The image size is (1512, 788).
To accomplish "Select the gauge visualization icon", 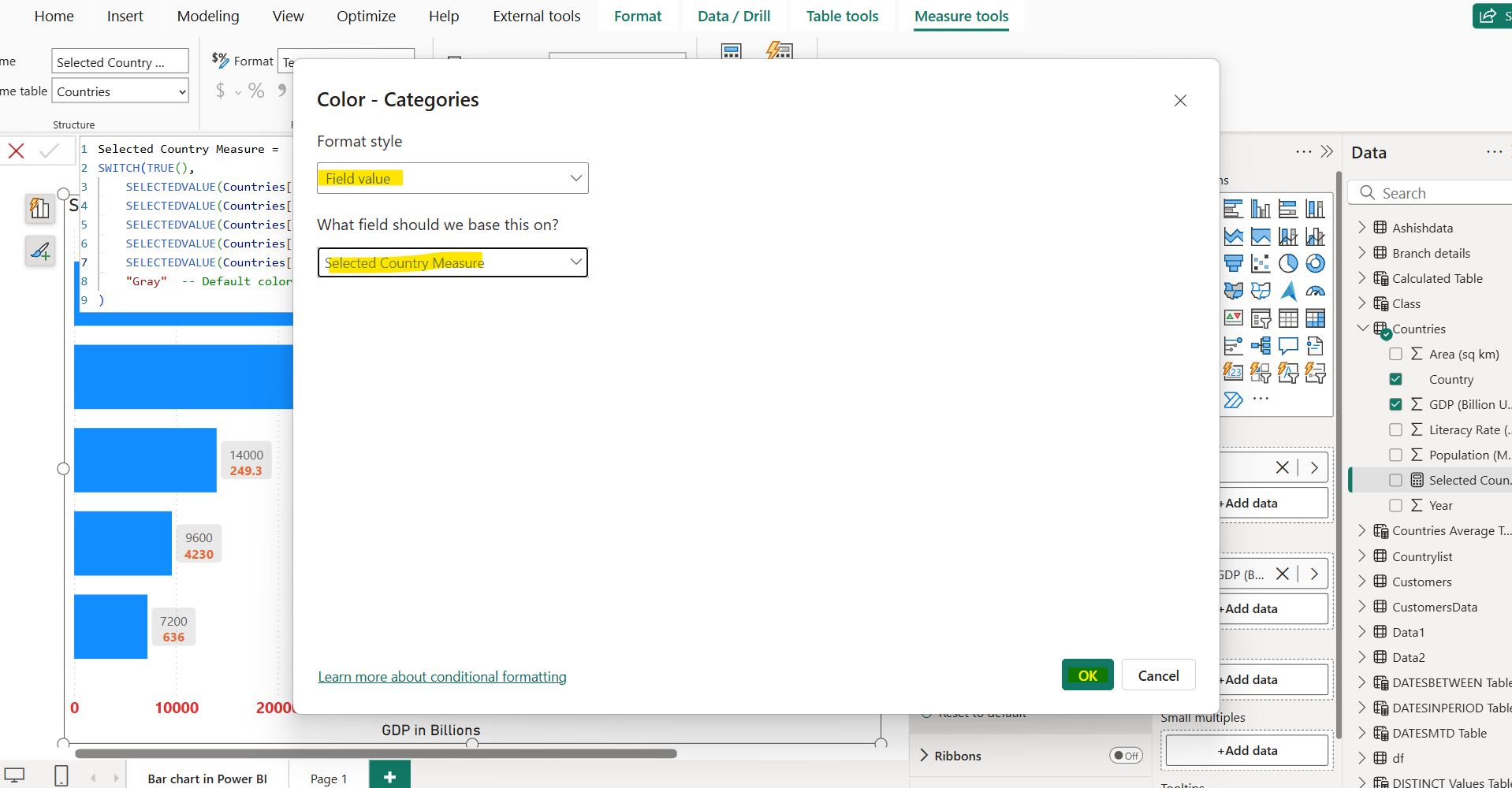I will pyautogui.click(x=1316, y=291).
